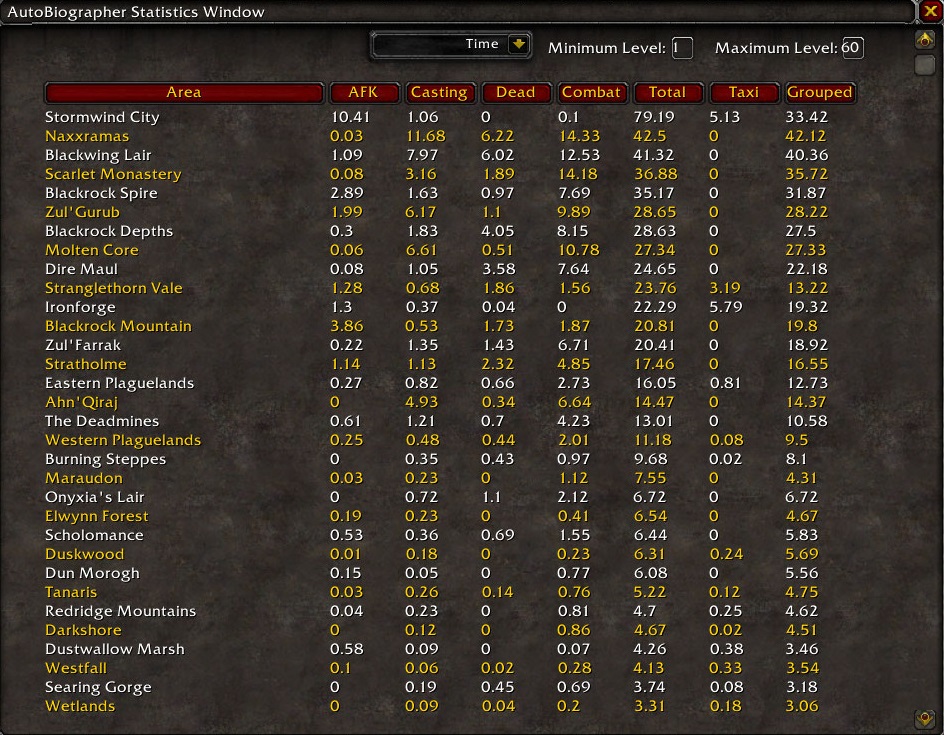Select the Maraudon area name
Screen dimensions: 944x735
point(84,478)
